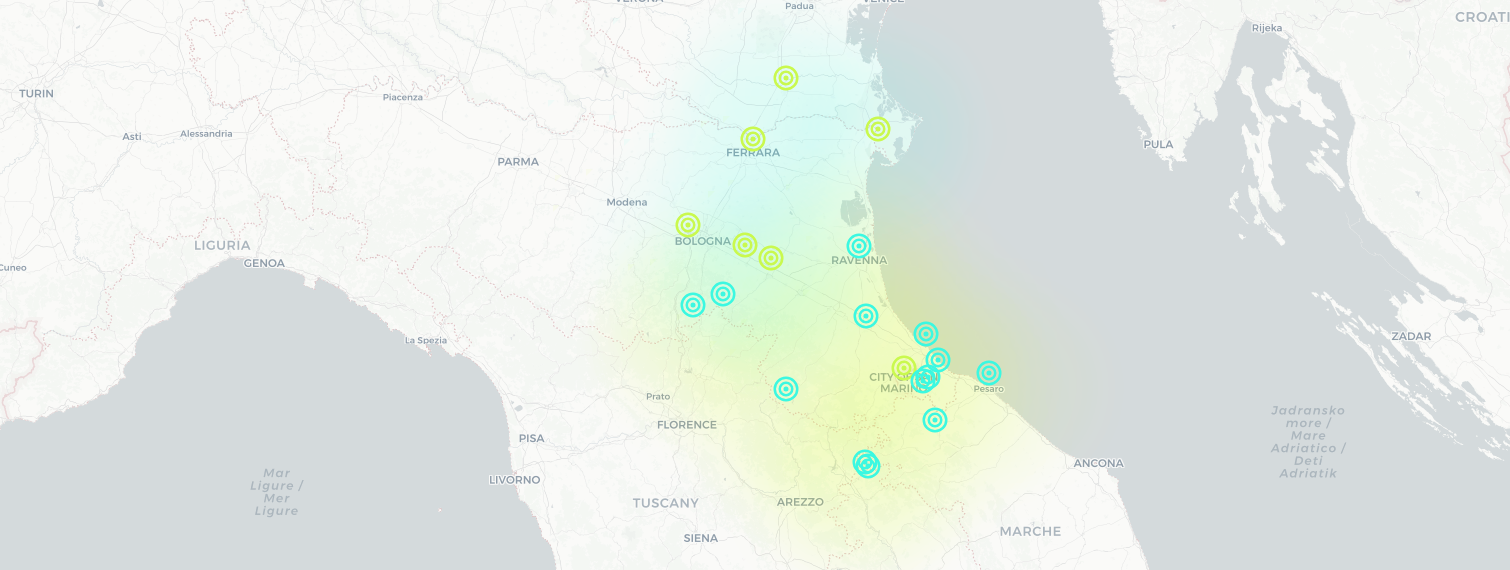Click the Ferrara city label
The height and width of the screenshot is (570, 1510).
(x=753, y=153)
